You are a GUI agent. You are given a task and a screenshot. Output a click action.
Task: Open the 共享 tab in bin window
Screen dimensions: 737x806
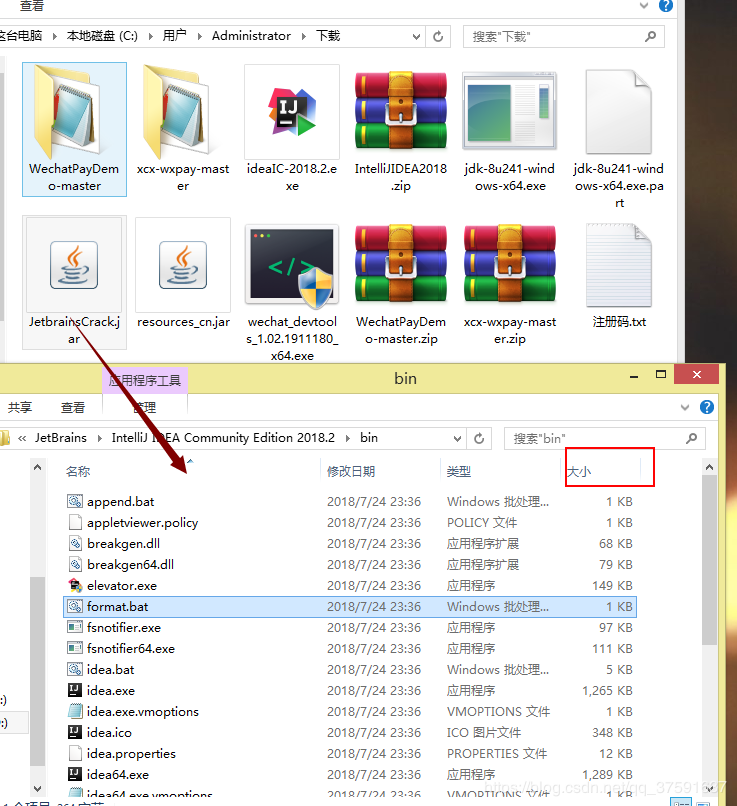pyautogui.click(x=20, y=407)
